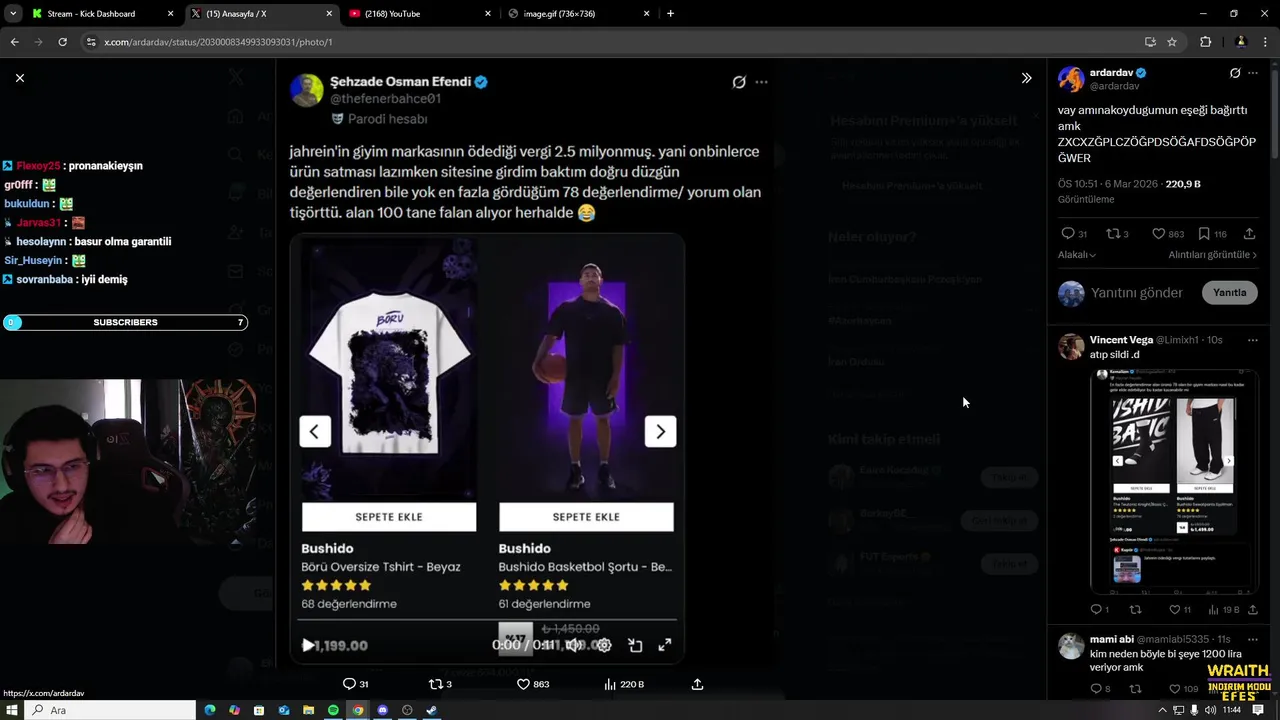
Task: Click the address bar URL
Action: click(218, 42)
